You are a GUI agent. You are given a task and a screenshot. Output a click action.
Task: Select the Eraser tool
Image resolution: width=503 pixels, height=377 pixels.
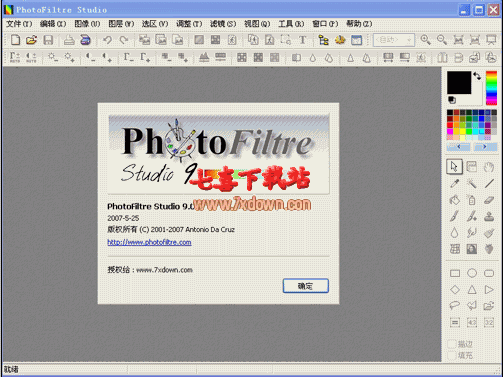click(489, 200)
